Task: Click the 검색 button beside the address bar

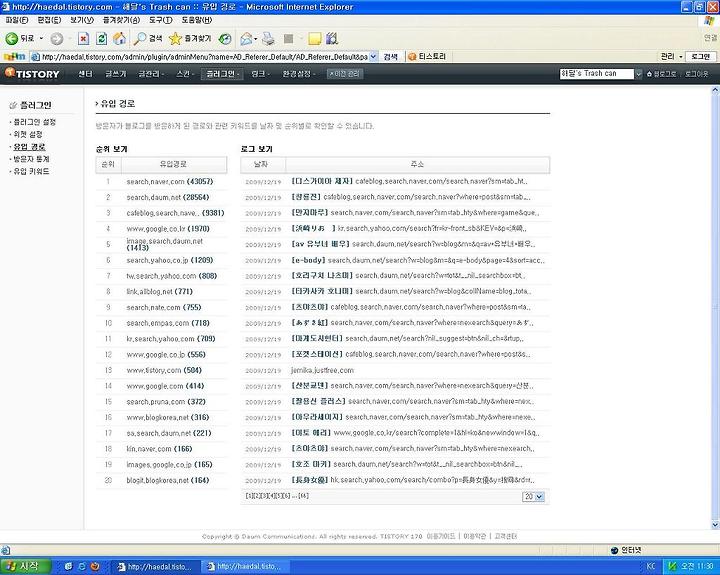Action: click(390, 56)
